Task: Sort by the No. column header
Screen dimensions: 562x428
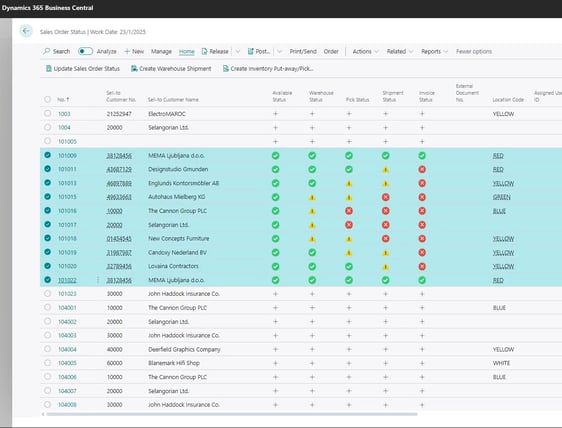Action: [x=63, y=100]
